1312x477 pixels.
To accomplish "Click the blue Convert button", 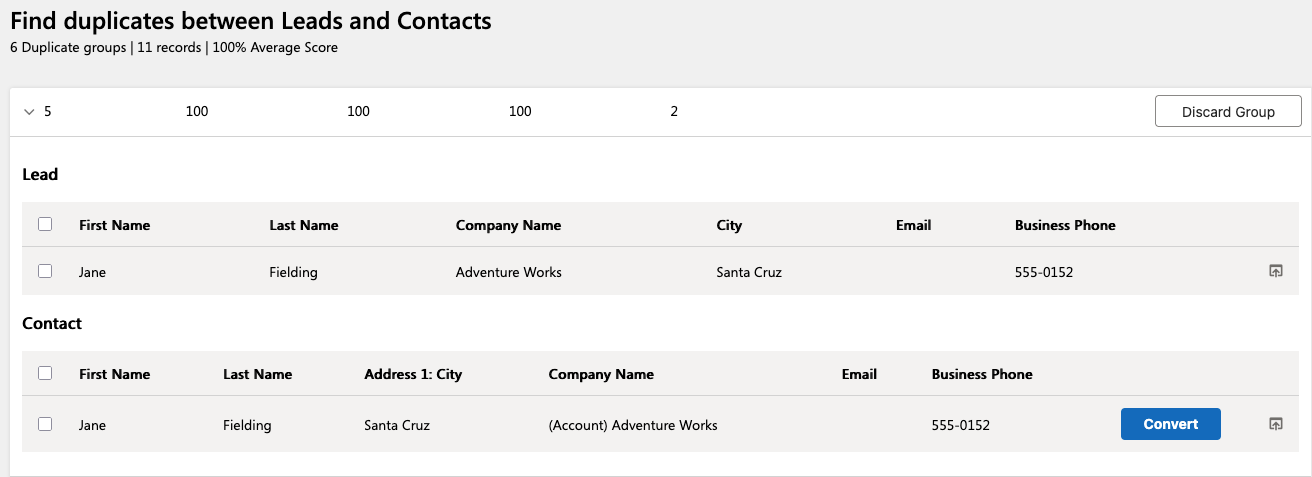I will pyautogui.click(x=1171, y=424).
